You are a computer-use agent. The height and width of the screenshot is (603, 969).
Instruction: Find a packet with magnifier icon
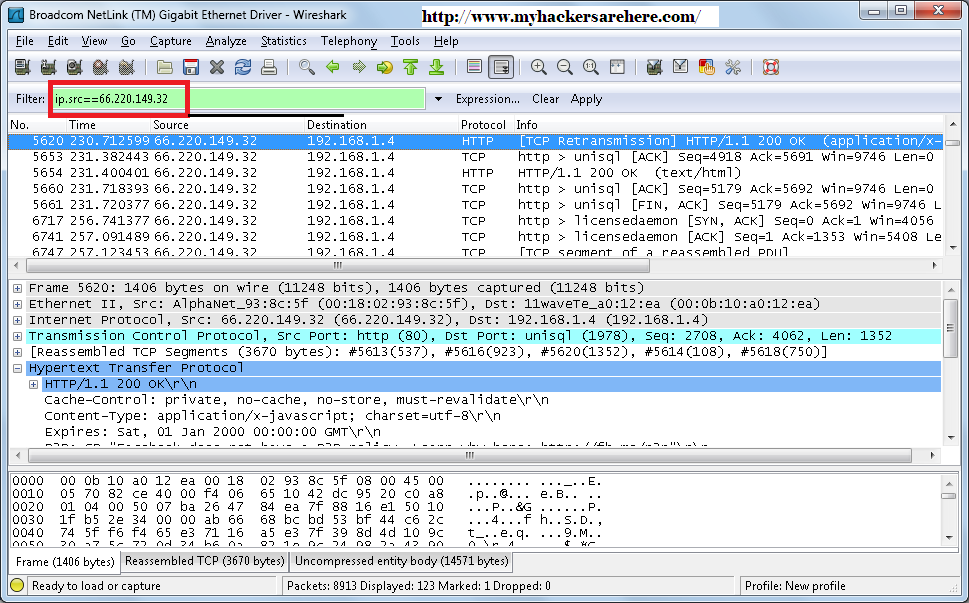(x=307, y=67)
